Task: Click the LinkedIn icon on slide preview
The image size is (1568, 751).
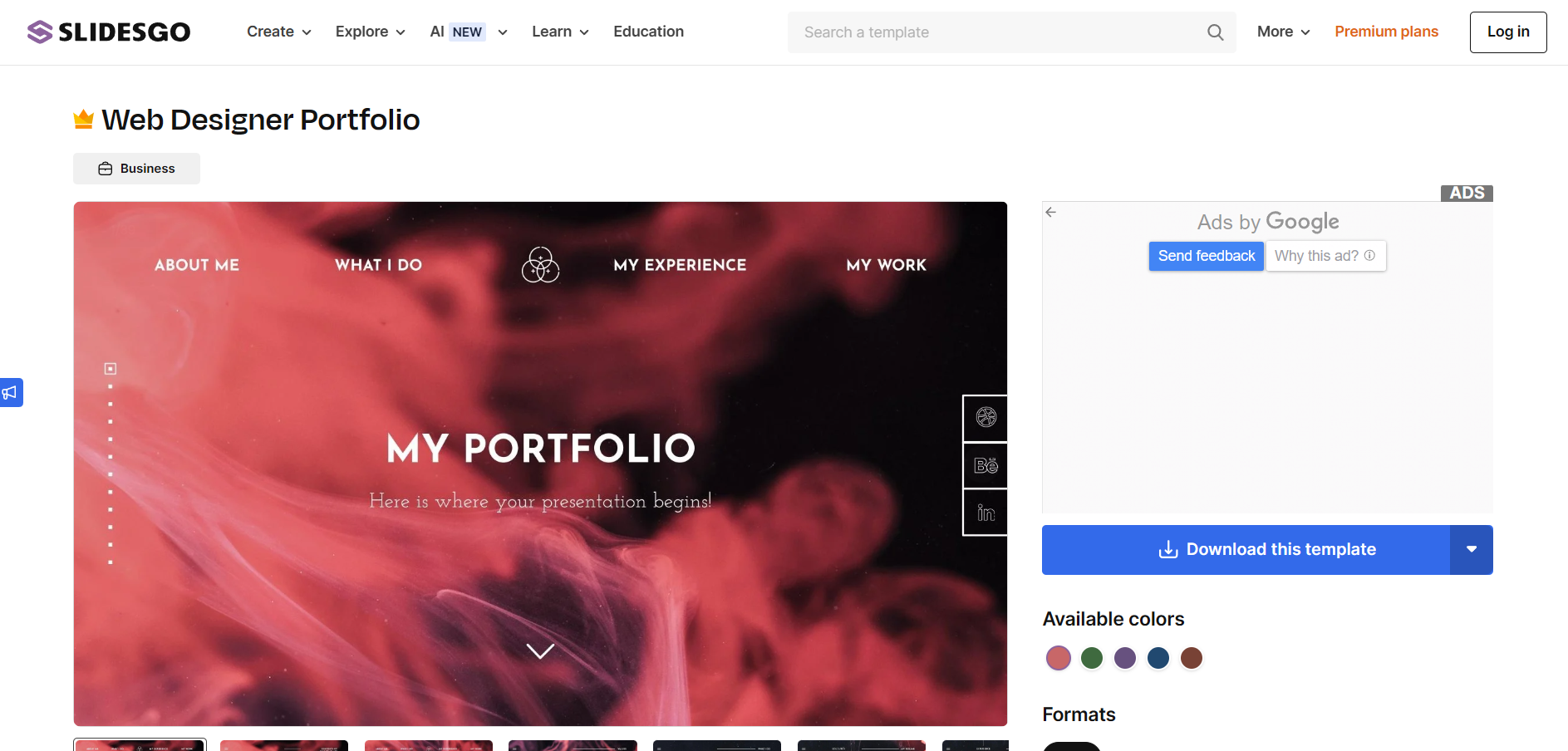Action: click(x=986, y=513)
